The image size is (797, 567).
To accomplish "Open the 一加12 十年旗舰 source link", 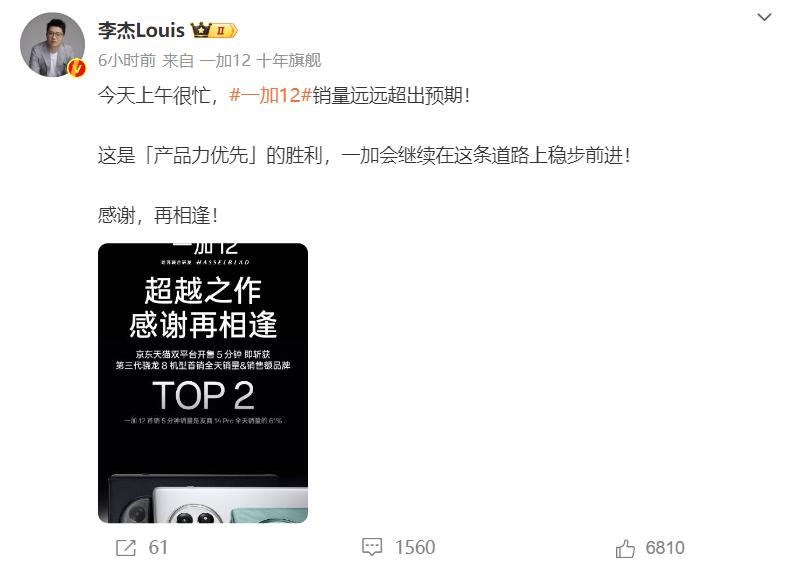I will (x=260, y=60).
